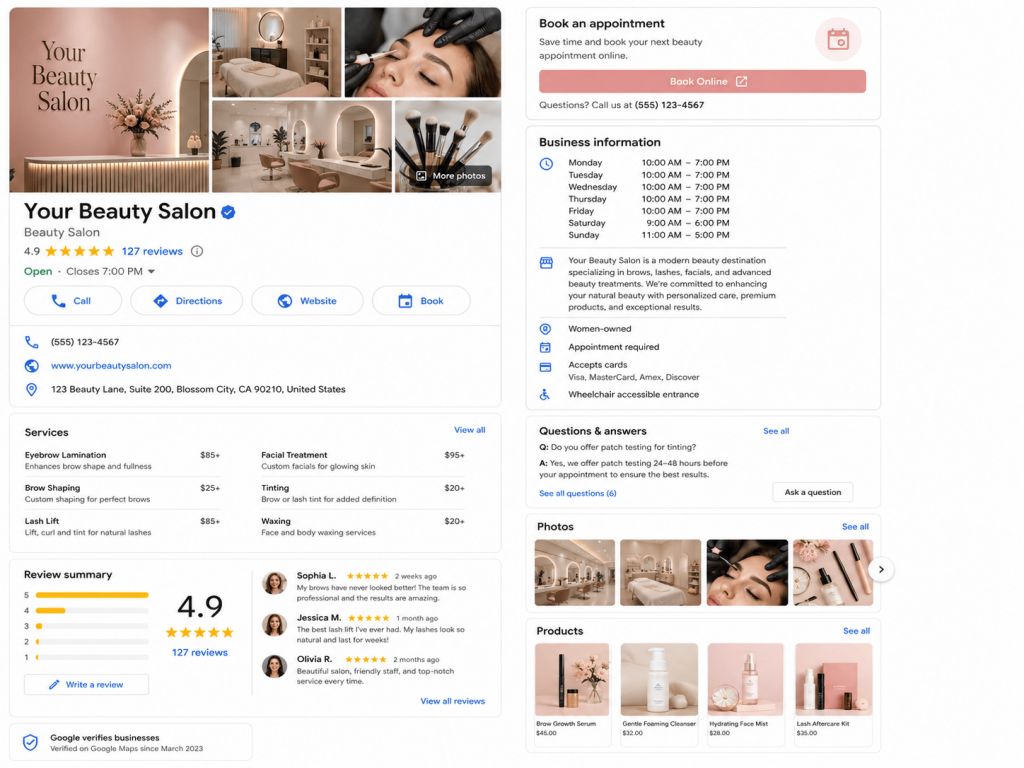Open the salon interior thumbnail in Photos
The image size is (1024, 768).
coord(575,573)
